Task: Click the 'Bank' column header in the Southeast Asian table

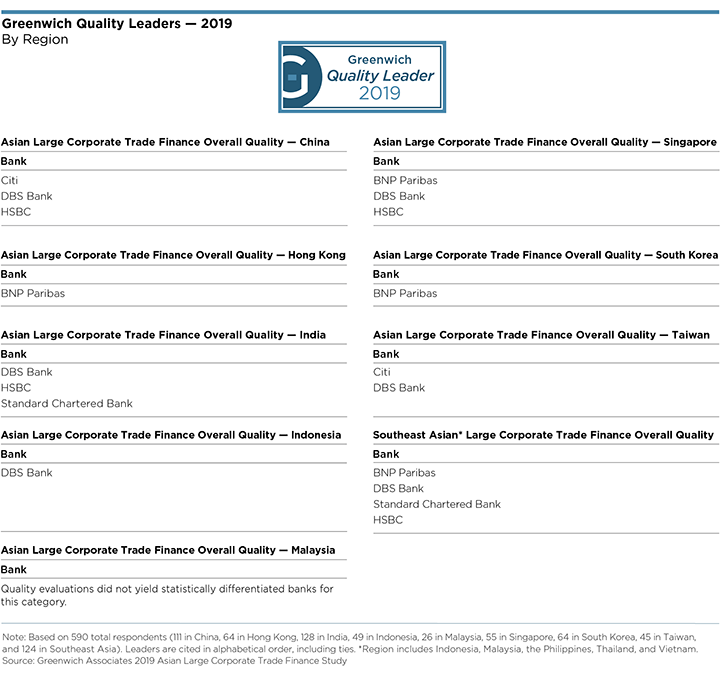Action: [387, 454]
